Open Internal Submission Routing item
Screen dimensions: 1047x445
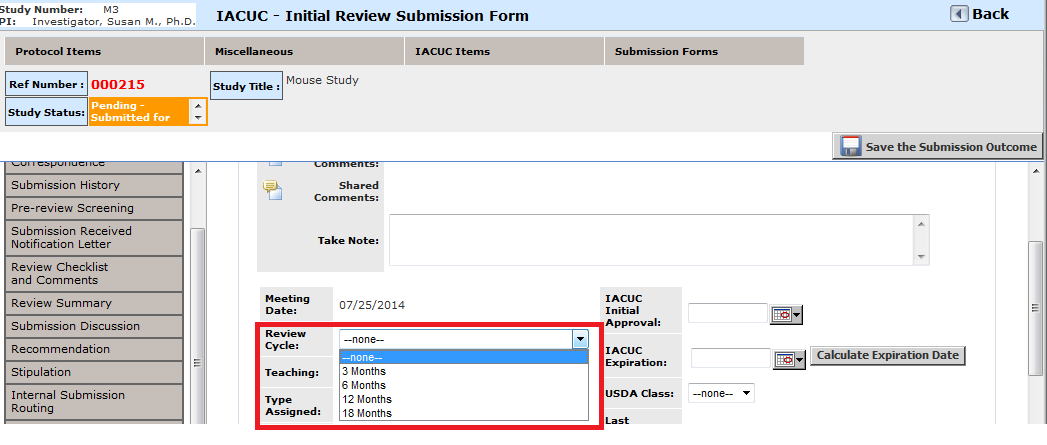93,402
